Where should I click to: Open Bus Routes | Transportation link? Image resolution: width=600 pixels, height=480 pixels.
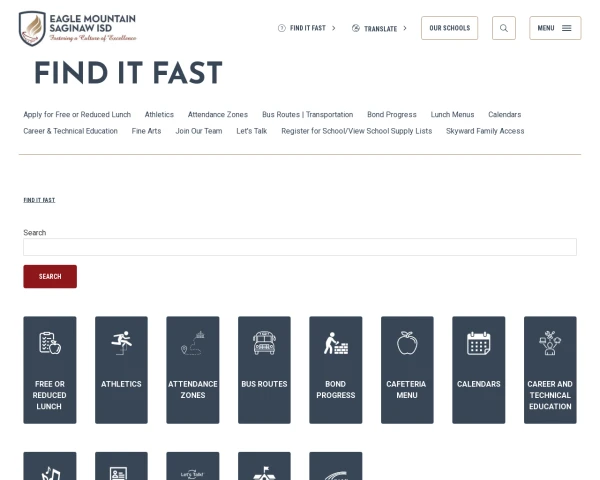point(308,114)
